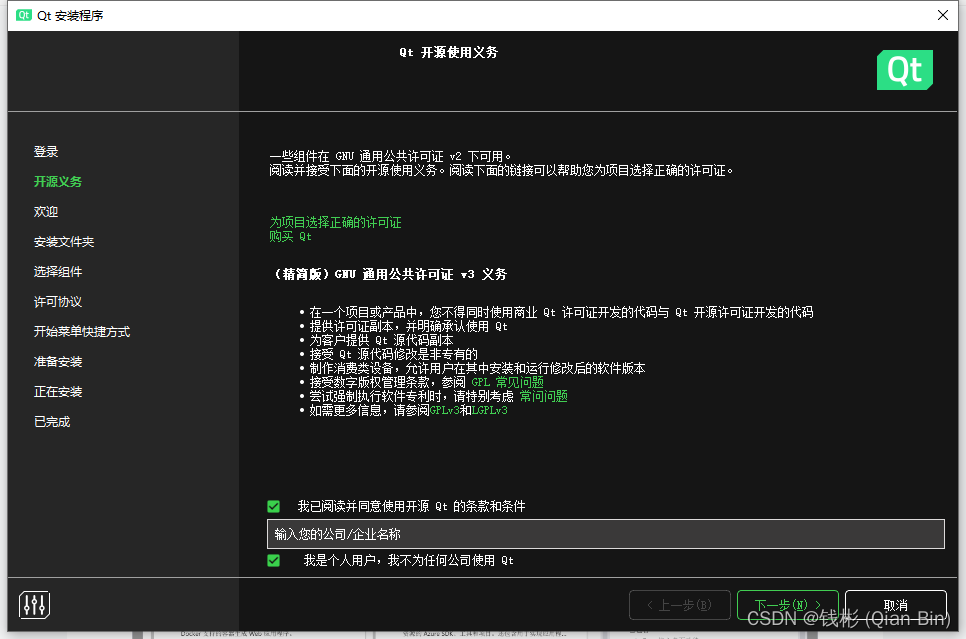Select 准备安装 step in sidebar

tap(58, 362)
